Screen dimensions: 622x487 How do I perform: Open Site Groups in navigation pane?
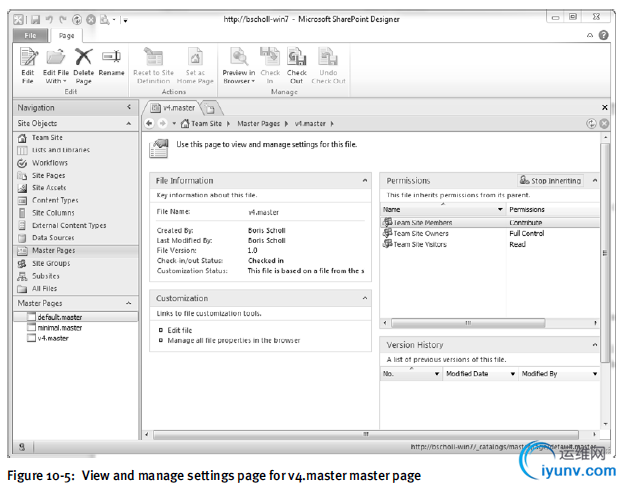pyautogui.click(x=52, y=263)
